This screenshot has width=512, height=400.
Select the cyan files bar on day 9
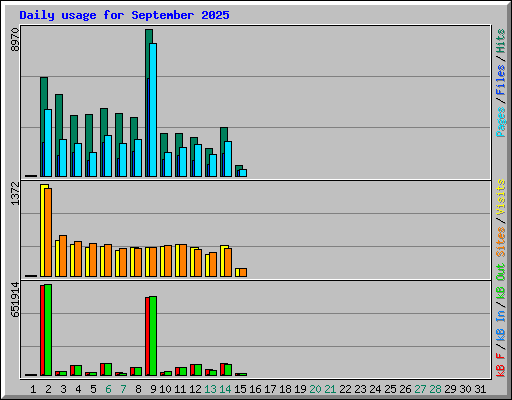pos(153,110)
